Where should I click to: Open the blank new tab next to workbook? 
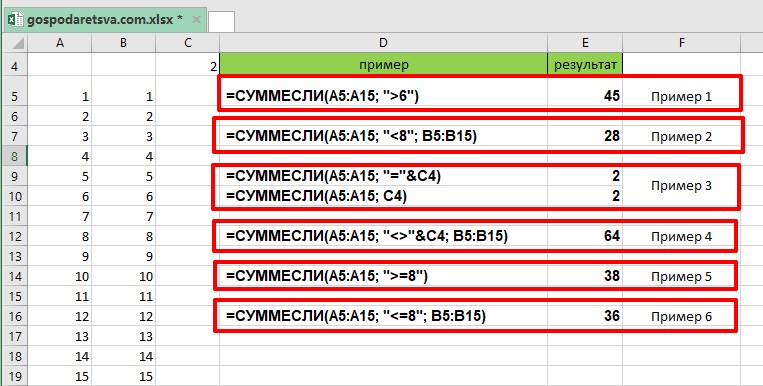click(x=221, y=22)
